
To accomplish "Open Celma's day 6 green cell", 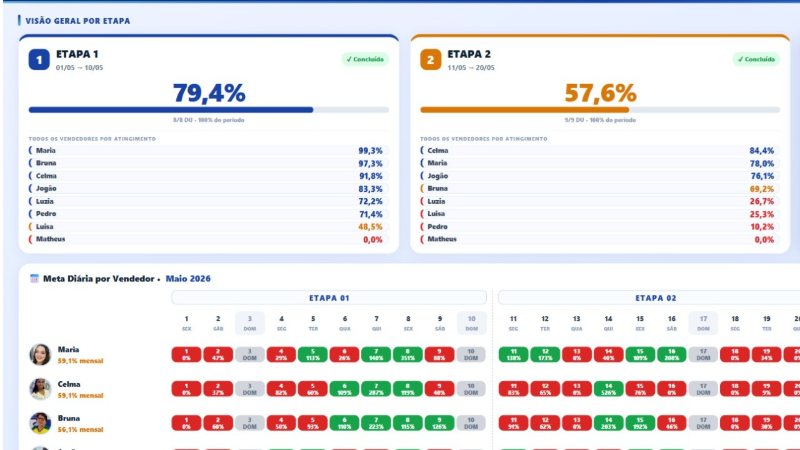I will (344, 389).
